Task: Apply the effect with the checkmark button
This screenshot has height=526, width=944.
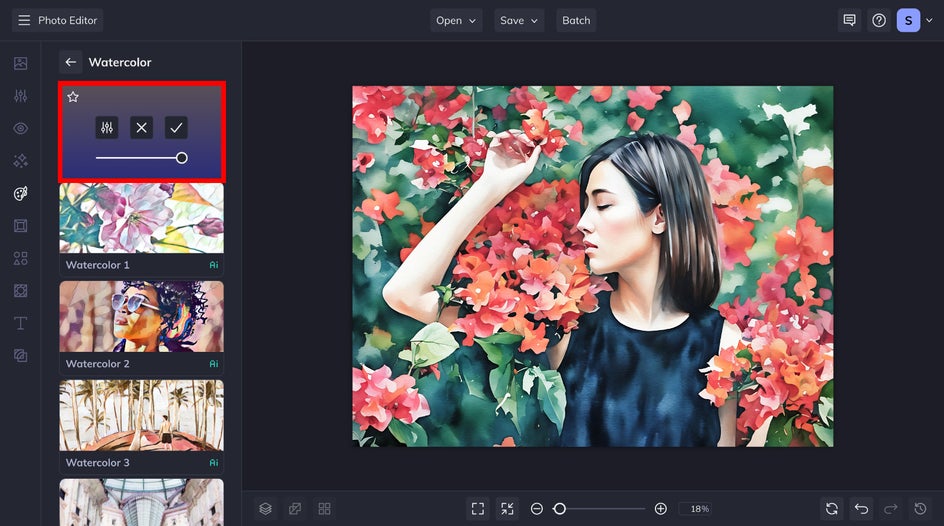Action: pyautogui.click(x=176, y=128)
